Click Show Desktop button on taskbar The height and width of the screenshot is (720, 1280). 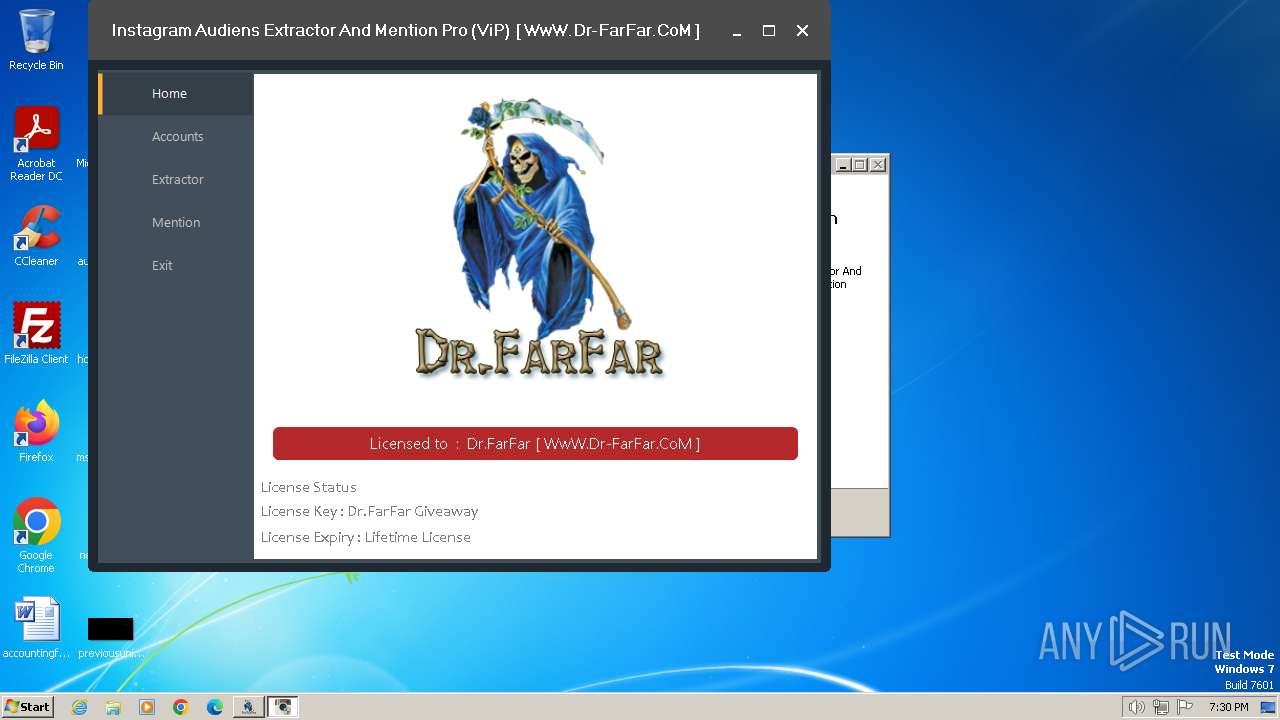click(1269, 707)
